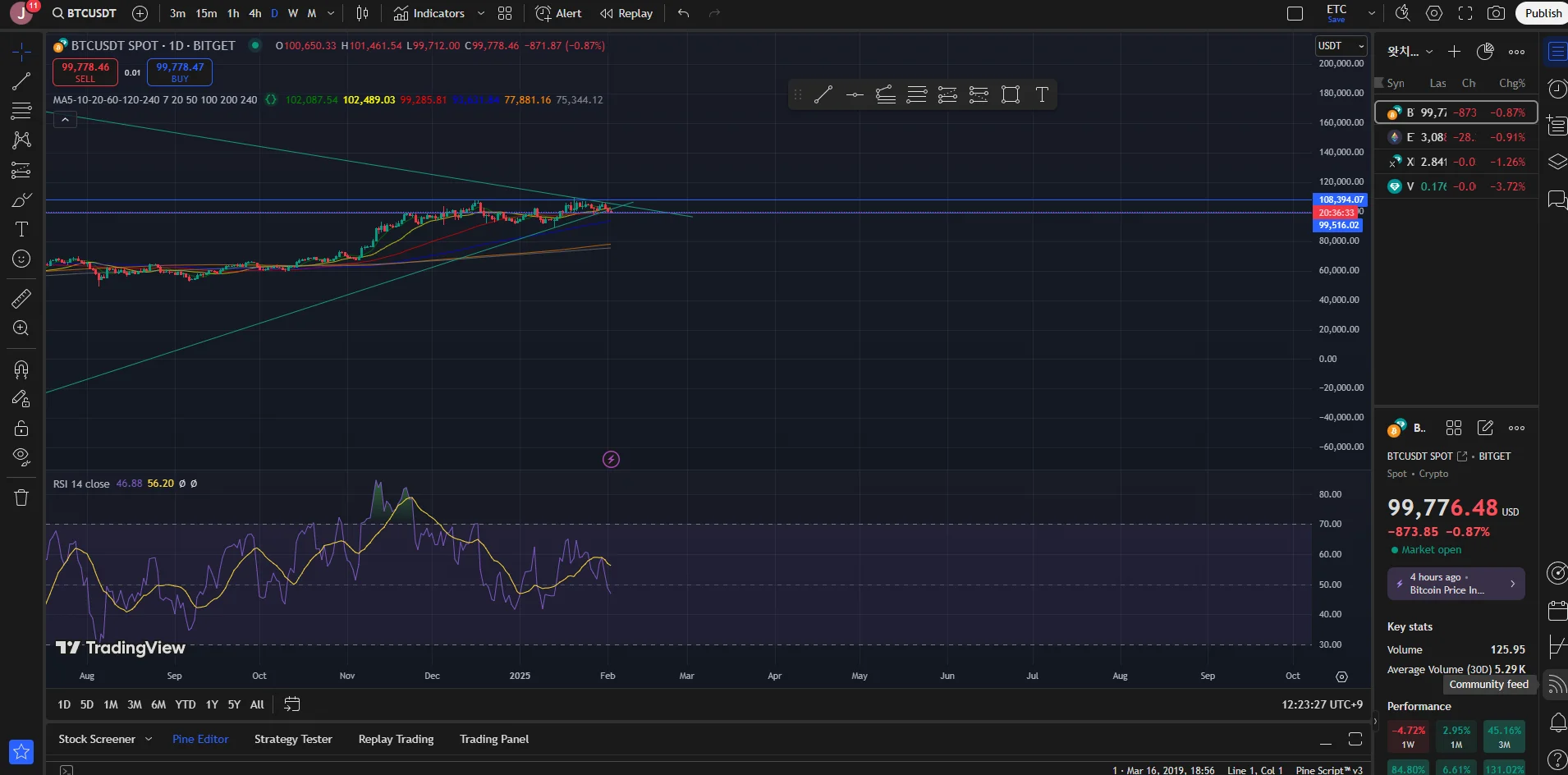The height and width of the screenshot is (775, 1568).
Task: Click the BUY price button
Action: click(180, 72)
